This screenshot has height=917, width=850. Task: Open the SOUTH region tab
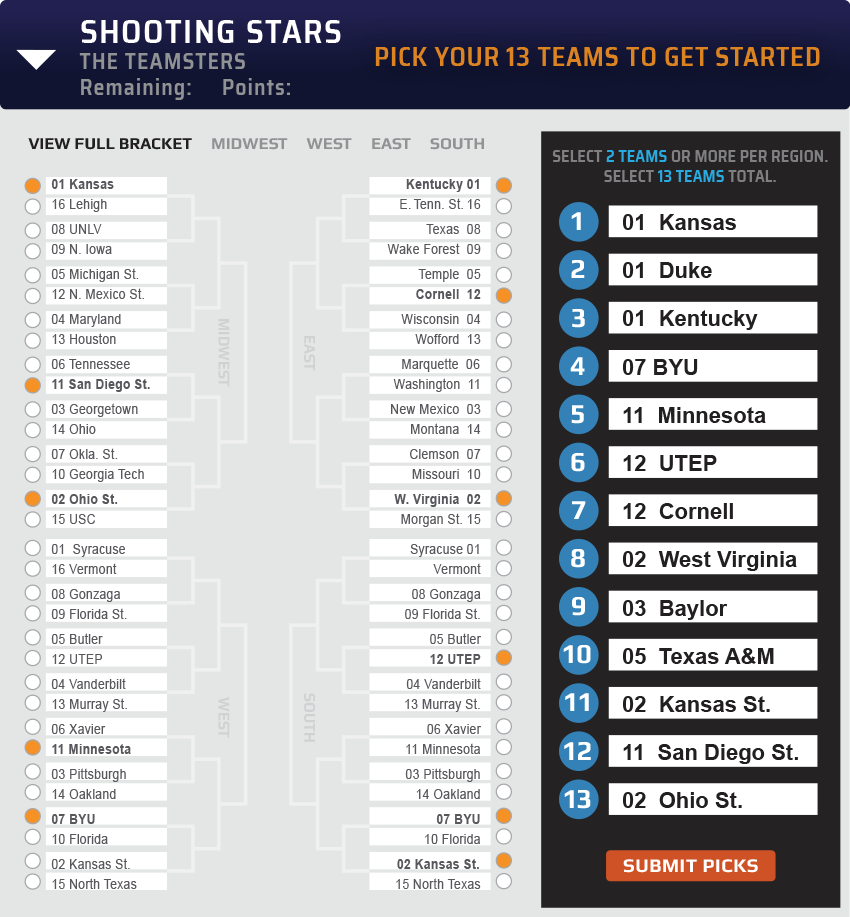tap(457, 144)
